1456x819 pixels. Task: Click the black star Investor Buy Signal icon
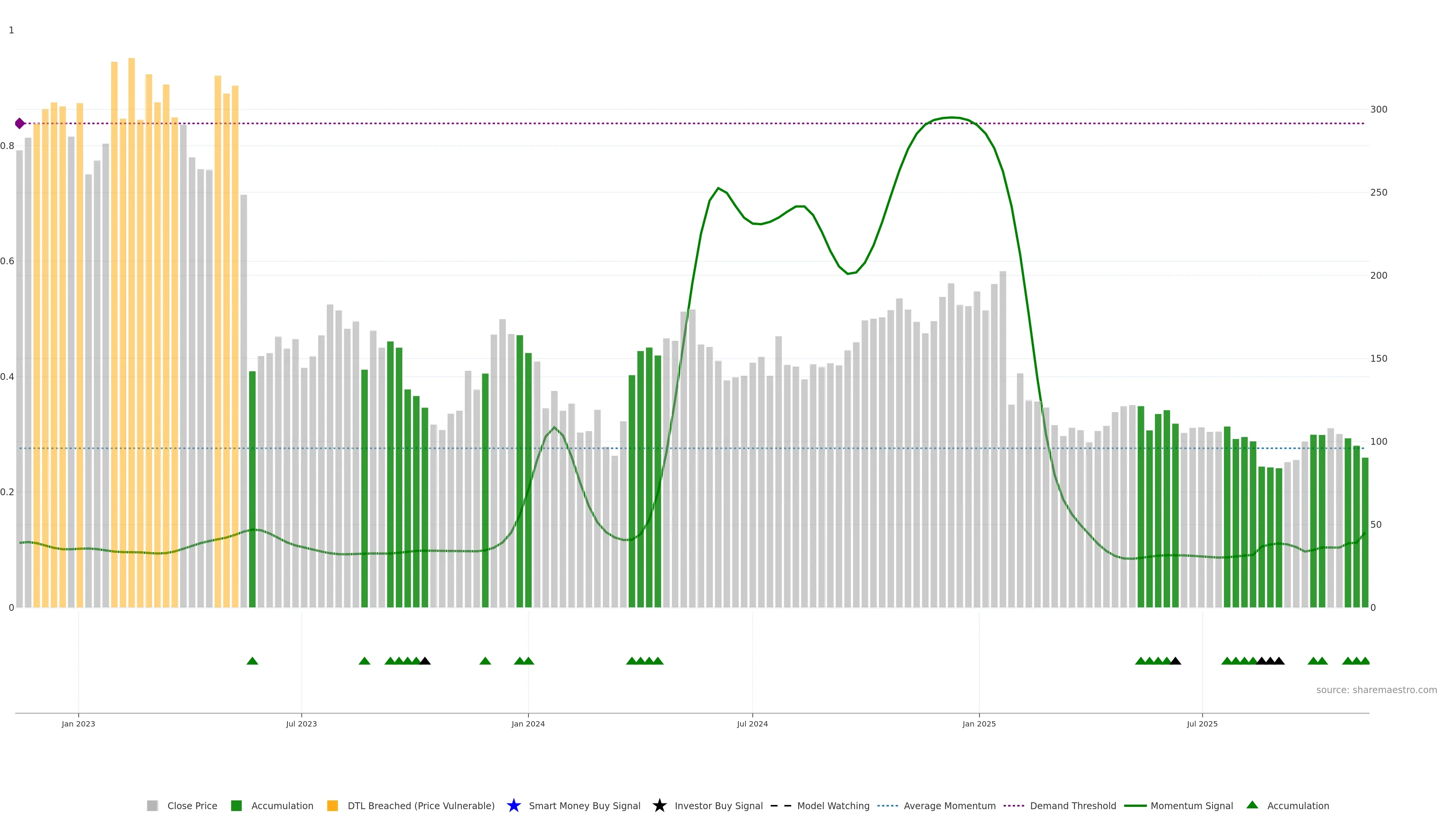pyautogui.click(x=659, y=805)
